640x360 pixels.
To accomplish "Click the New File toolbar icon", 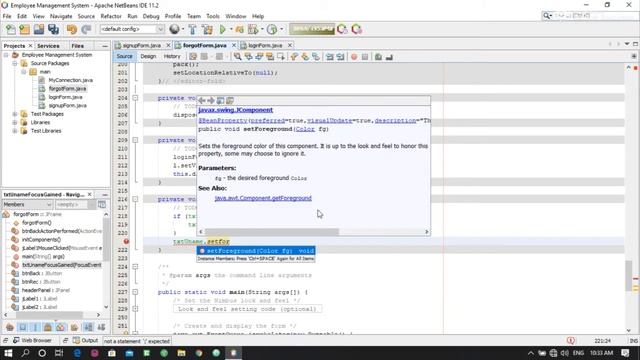I will coord(11,29).
